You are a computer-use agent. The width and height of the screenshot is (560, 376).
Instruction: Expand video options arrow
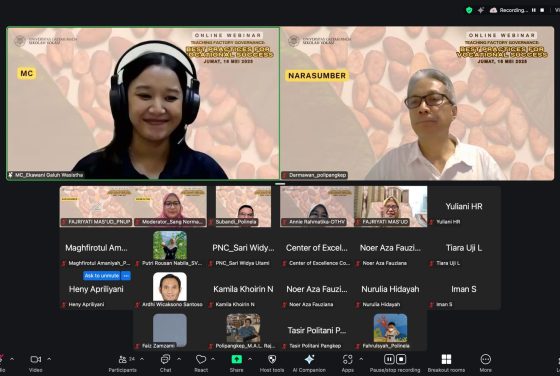tap(49, 359)
